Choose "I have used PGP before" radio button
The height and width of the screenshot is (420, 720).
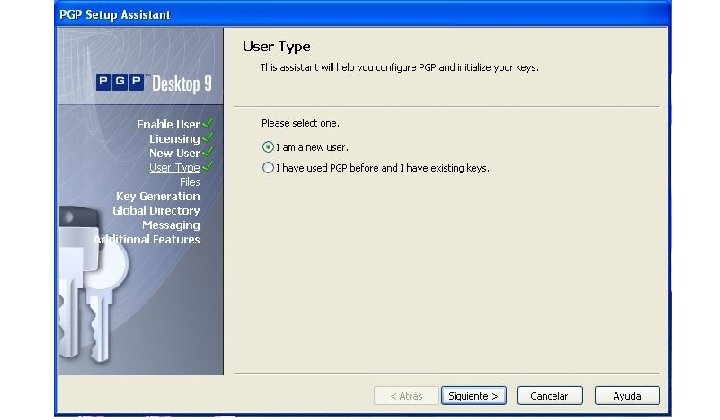tap(268, 168)
